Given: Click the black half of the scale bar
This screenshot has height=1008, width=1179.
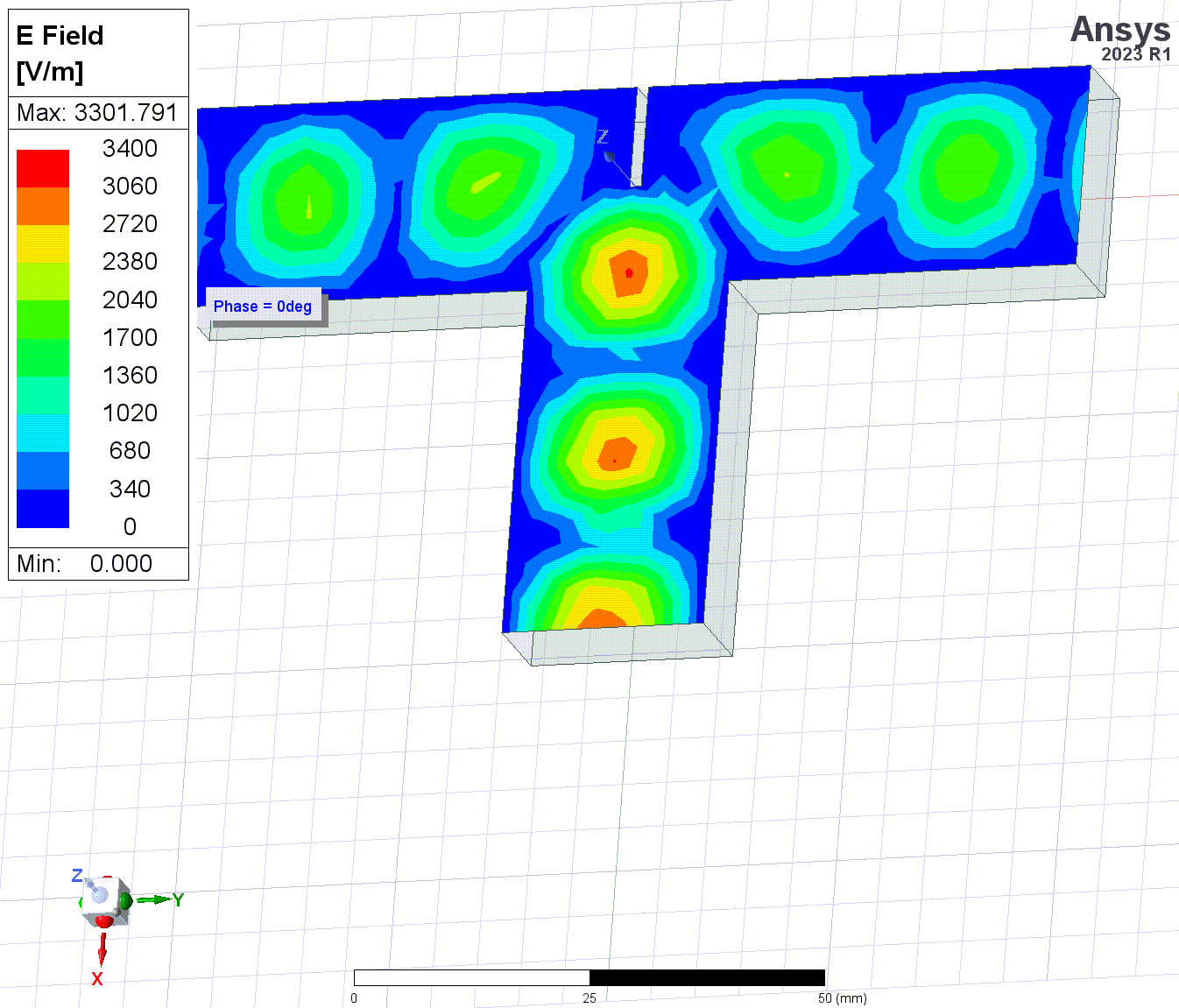Looking at the screenshot, I should click(x=708, y=977).
